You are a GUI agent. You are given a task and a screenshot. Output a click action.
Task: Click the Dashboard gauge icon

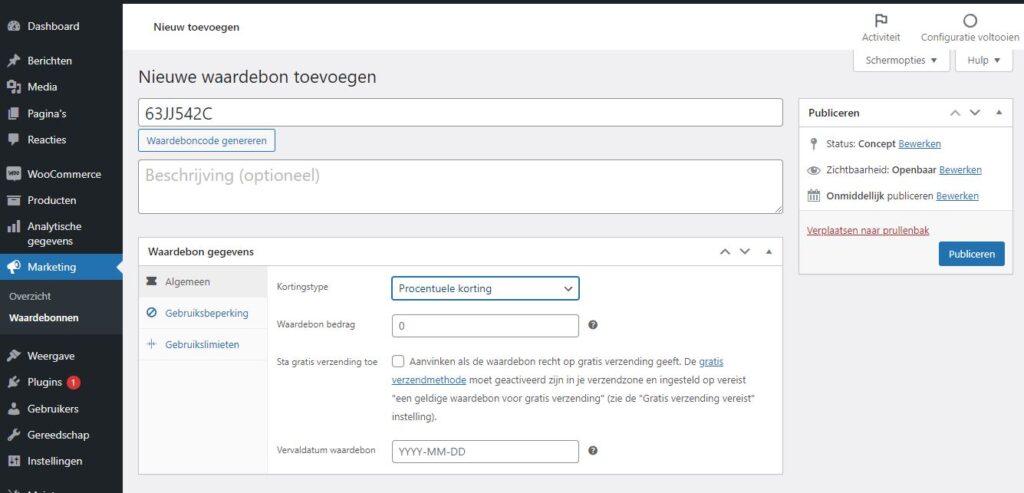coord(13,26)
